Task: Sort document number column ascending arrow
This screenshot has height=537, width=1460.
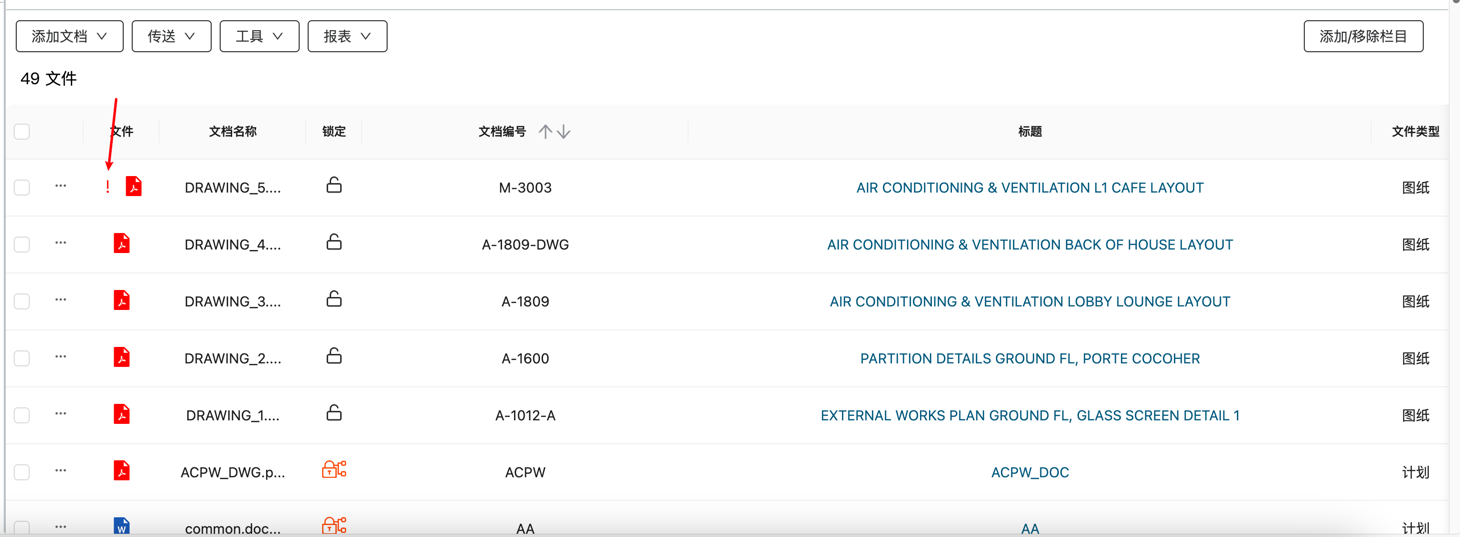Action: (x=545, y=132)
